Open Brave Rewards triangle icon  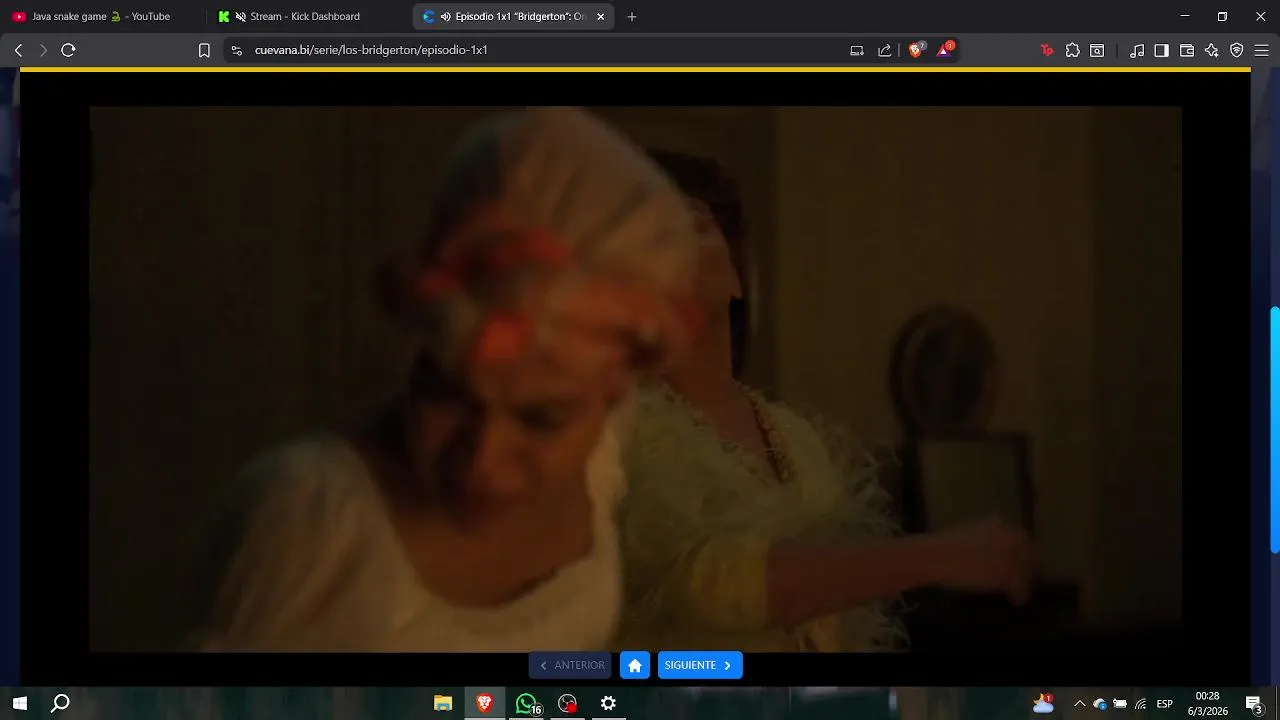pyautogui.click(x=945, y=49)
